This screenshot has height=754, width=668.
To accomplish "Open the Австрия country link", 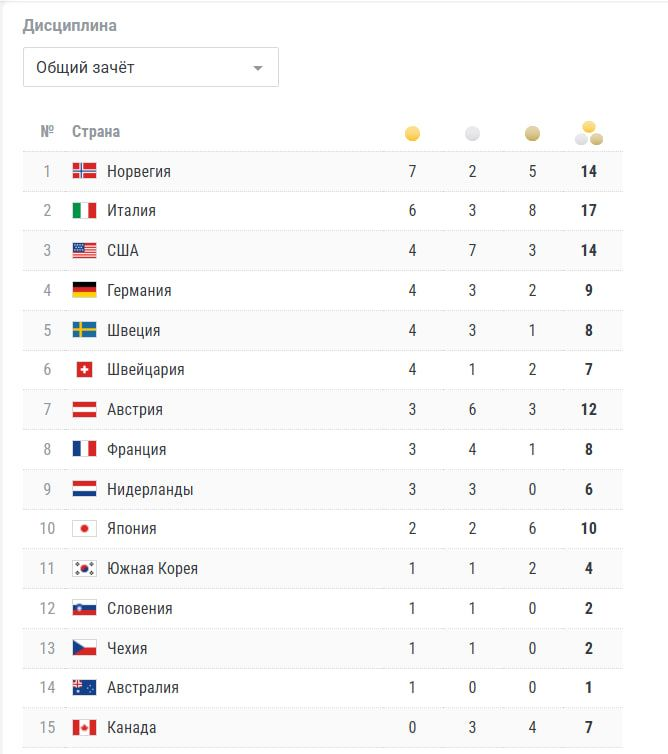I will (x=135, y=410).
